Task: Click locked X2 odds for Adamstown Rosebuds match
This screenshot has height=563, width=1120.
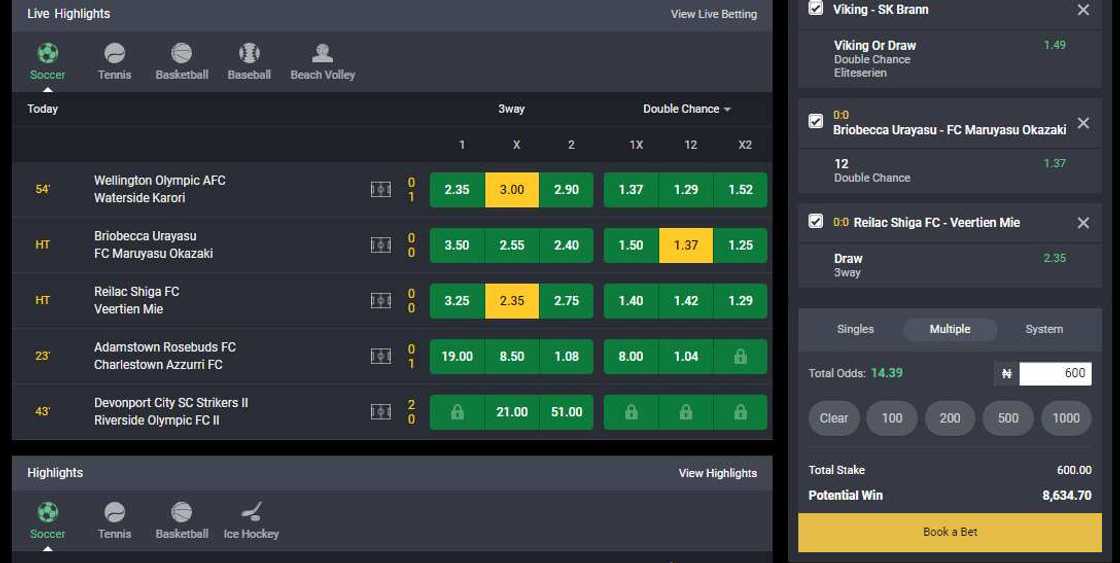Action: [740, 356]
